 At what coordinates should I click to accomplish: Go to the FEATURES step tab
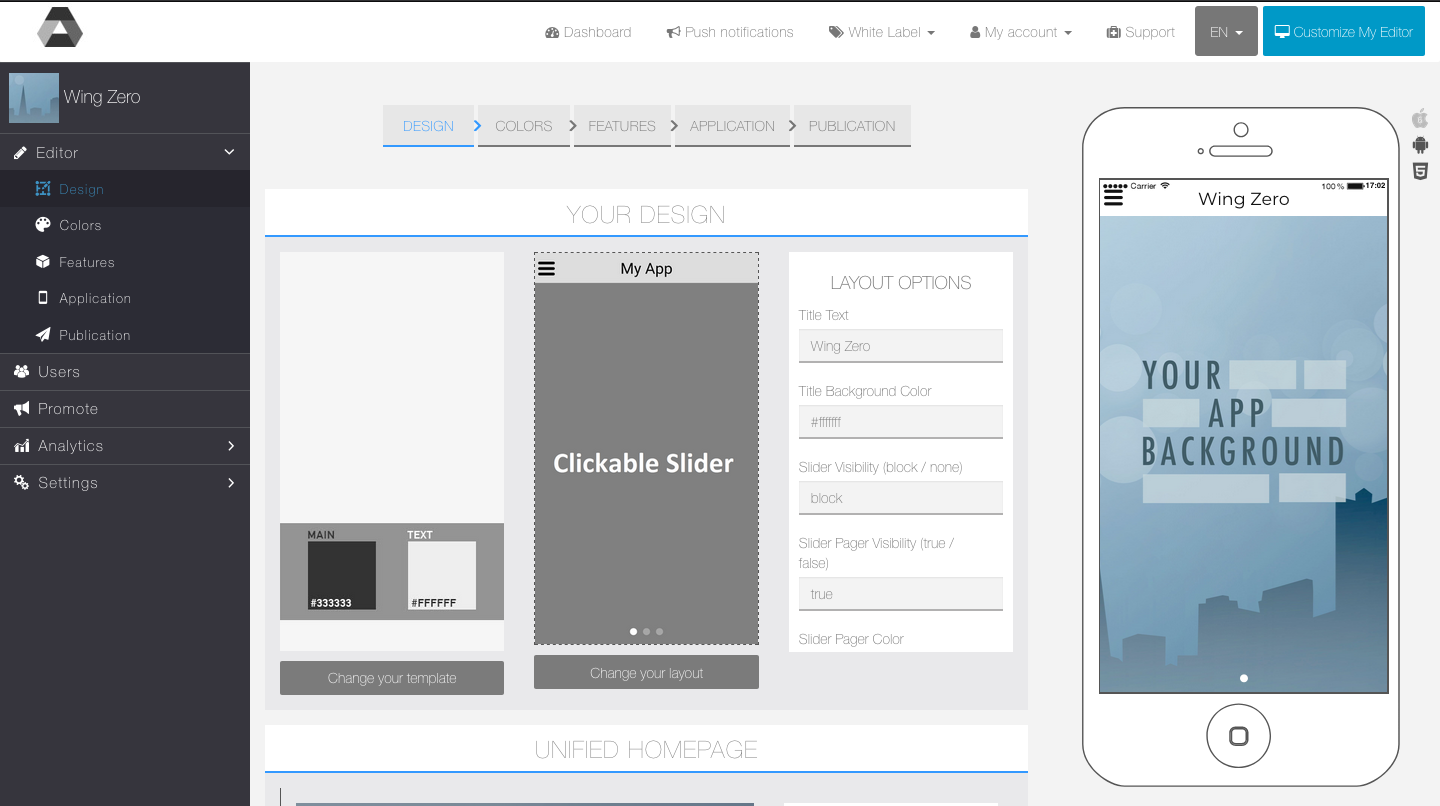tap(622, 126)
